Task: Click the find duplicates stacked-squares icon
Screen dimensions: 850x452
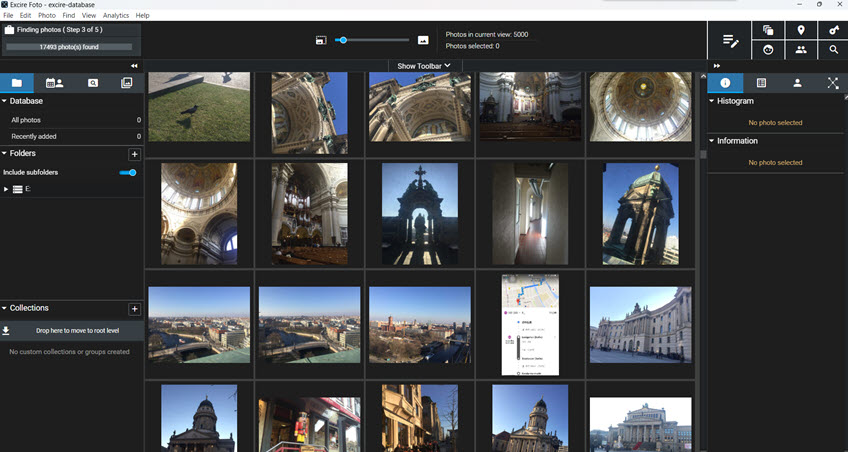Action: (768, 30)
